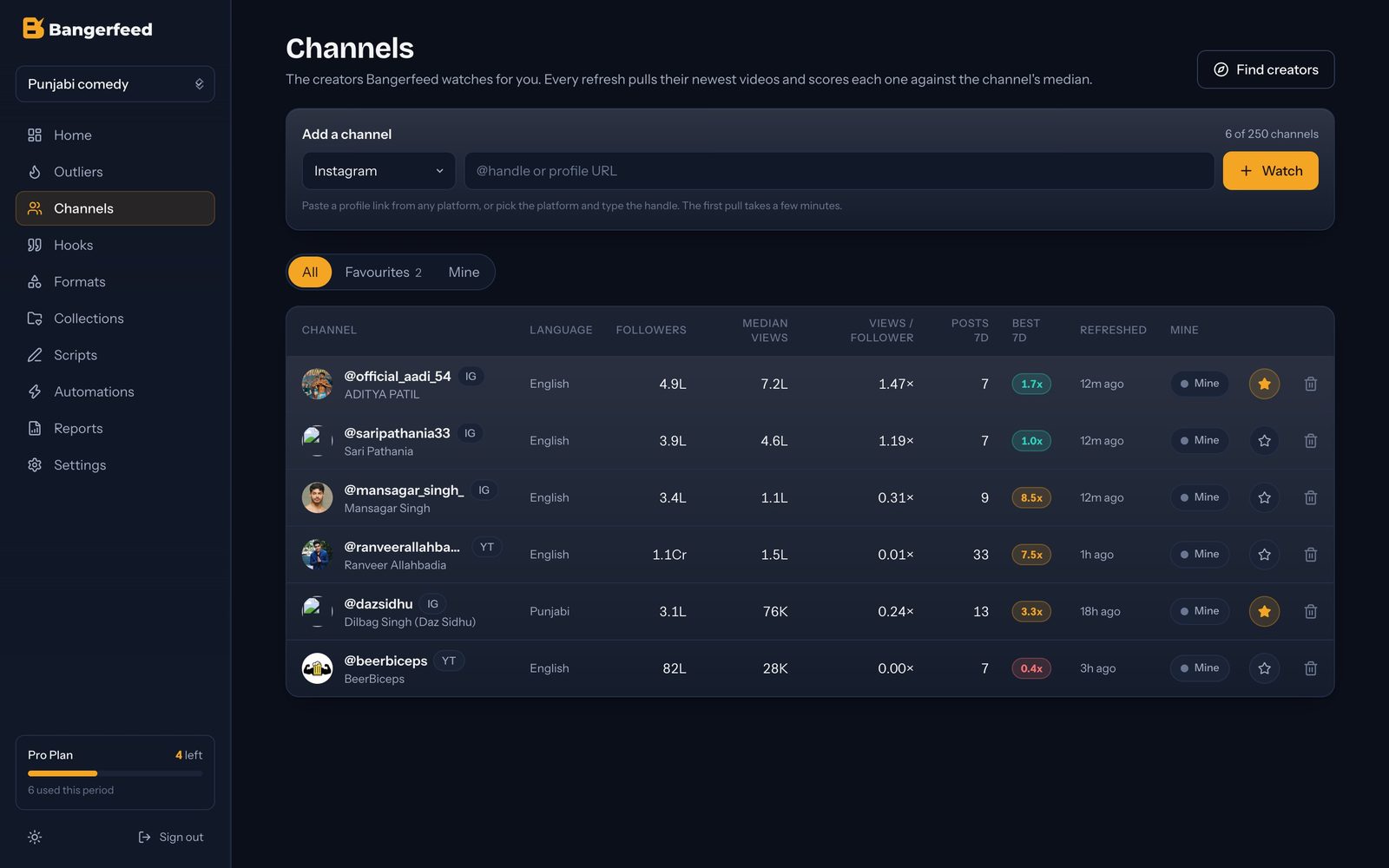Remove the @beerbiceps channel via trash icon
Image resolution: width=1389 pixels, height=868 pixels.
click(x=1311, y=668)
